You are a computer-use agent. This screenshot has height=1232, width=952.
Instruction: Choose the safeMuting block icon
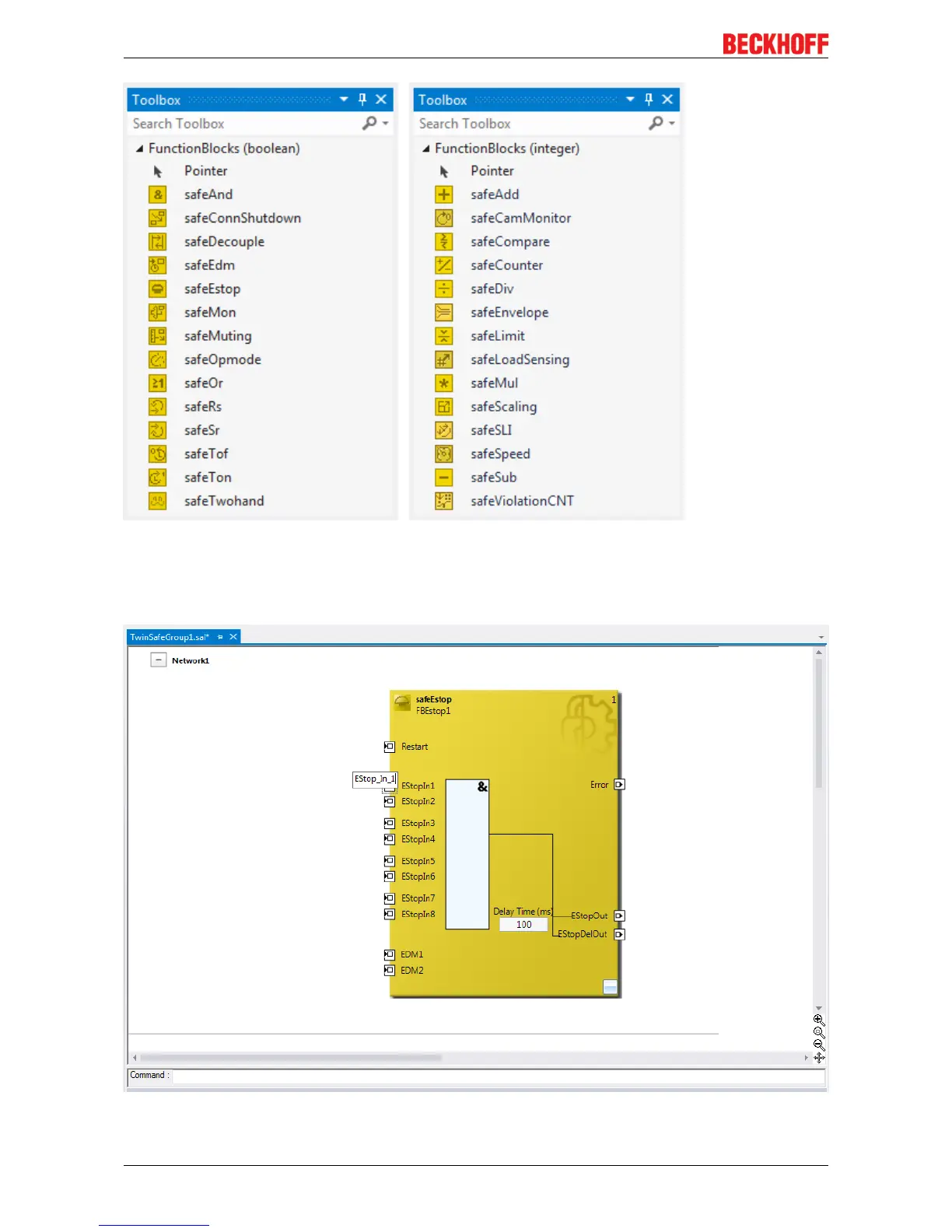[x=158, y=336]
